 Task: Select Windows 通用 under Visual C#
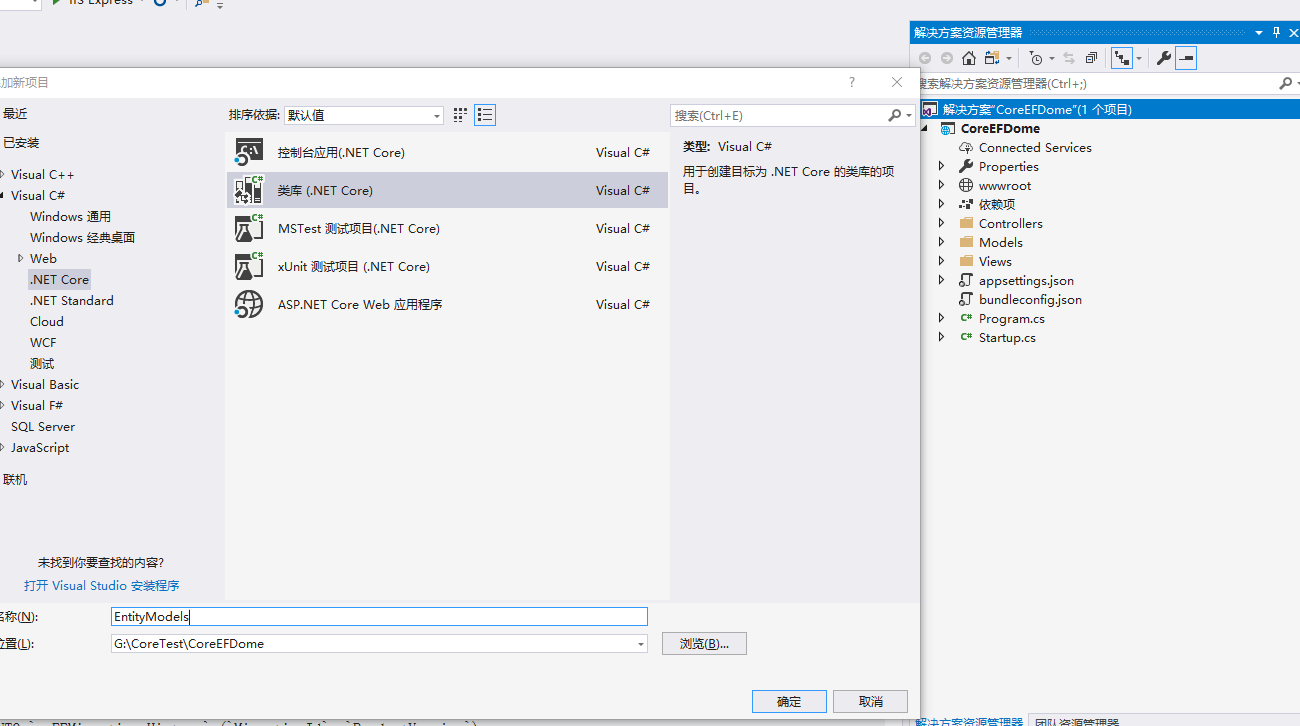pos(70,217)
